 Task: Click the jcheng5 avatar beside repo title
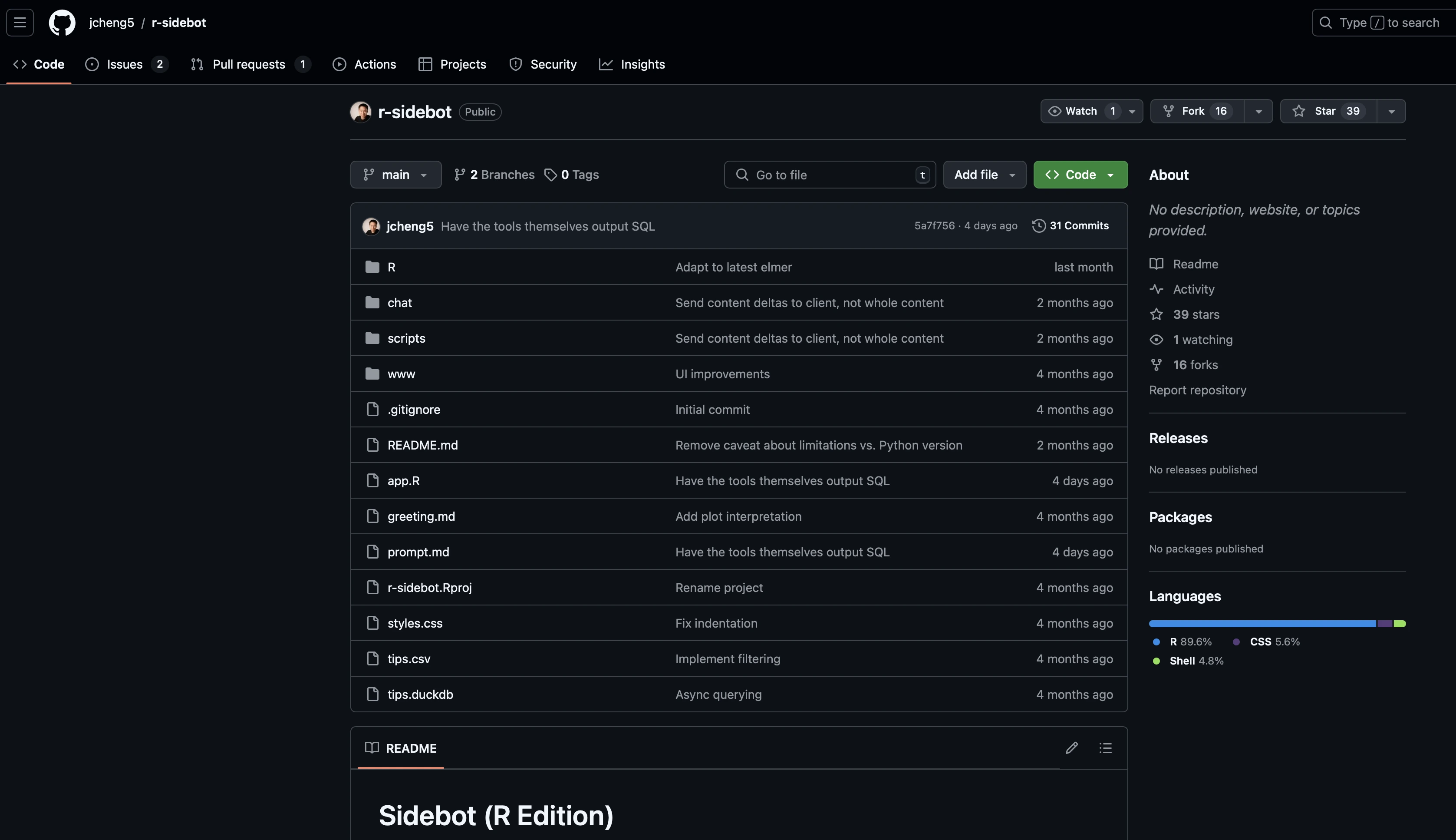coord(361,112)
